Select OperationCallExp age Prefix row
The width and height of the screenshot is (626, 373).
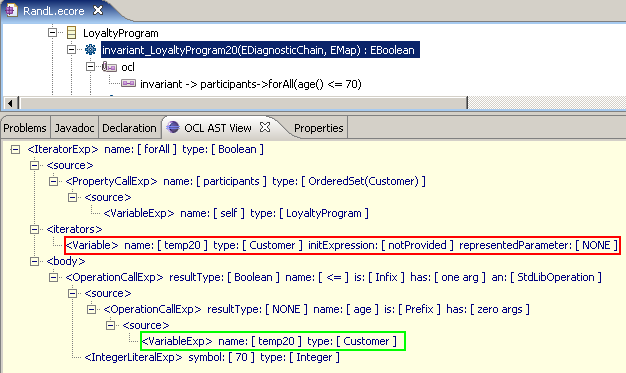tap(317, 309)
